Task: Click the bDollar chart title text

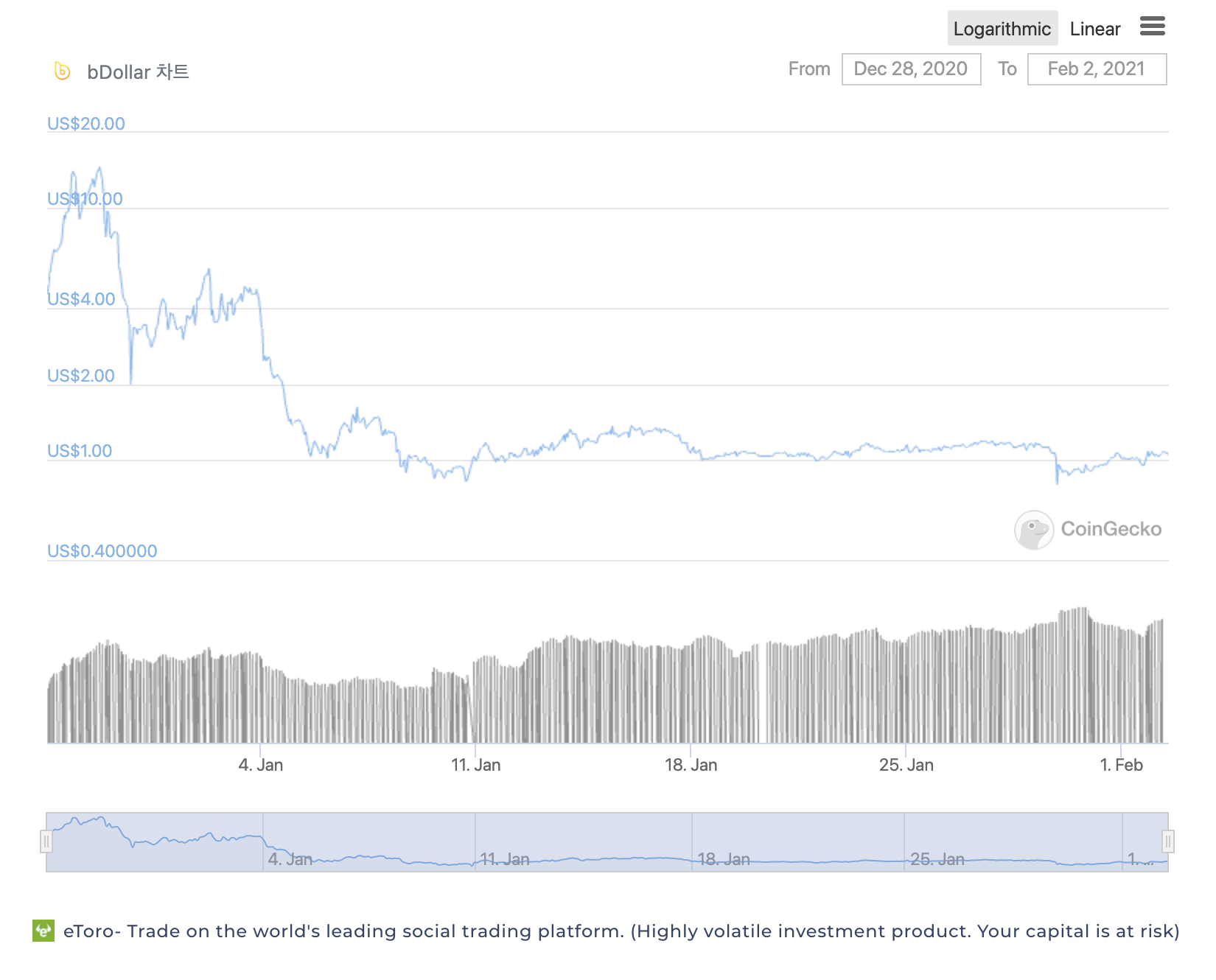Action: (x=139, y=71)
